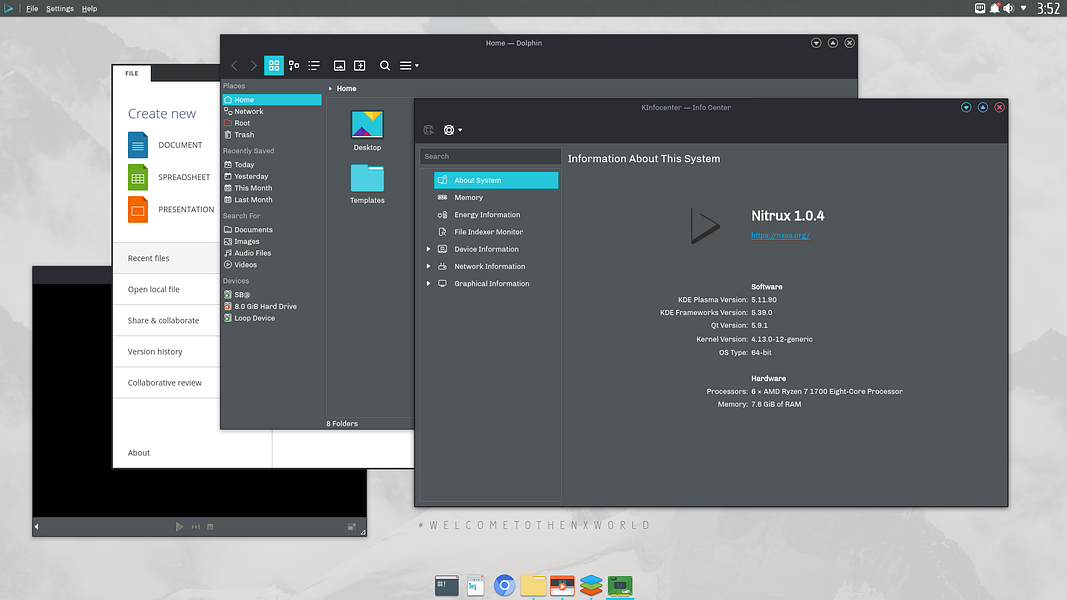Open the File menu in top panel
Viewport: 1067px width, 600px height.
(32, 9)
